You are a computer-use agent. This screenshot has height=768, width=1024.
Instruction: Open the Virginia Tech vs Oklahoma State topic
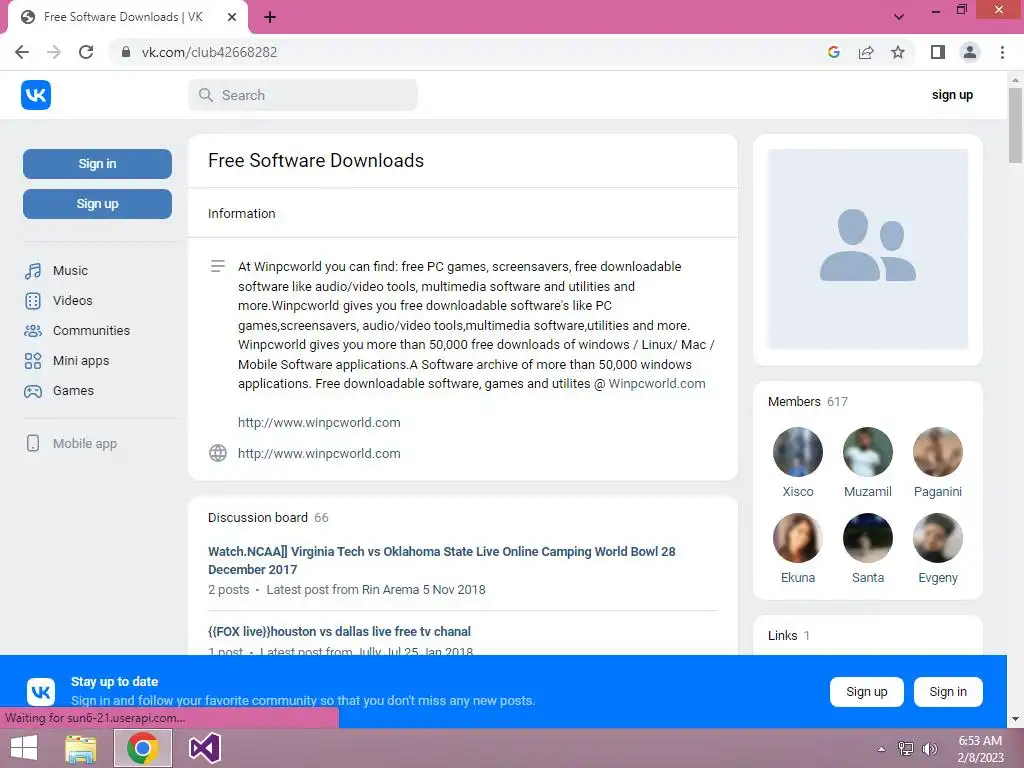coord(441,560)
